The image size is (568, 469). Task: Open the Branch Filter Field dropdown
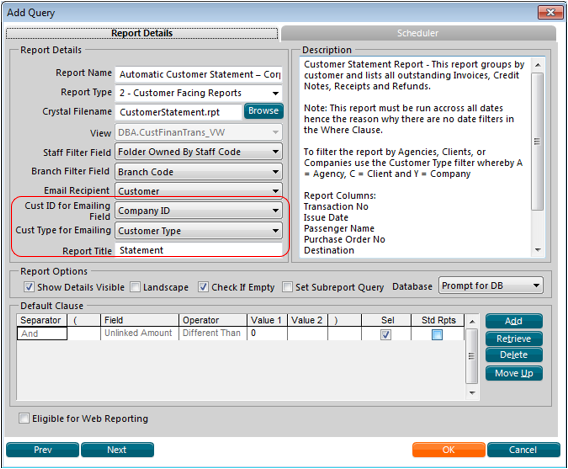(198, 172)
